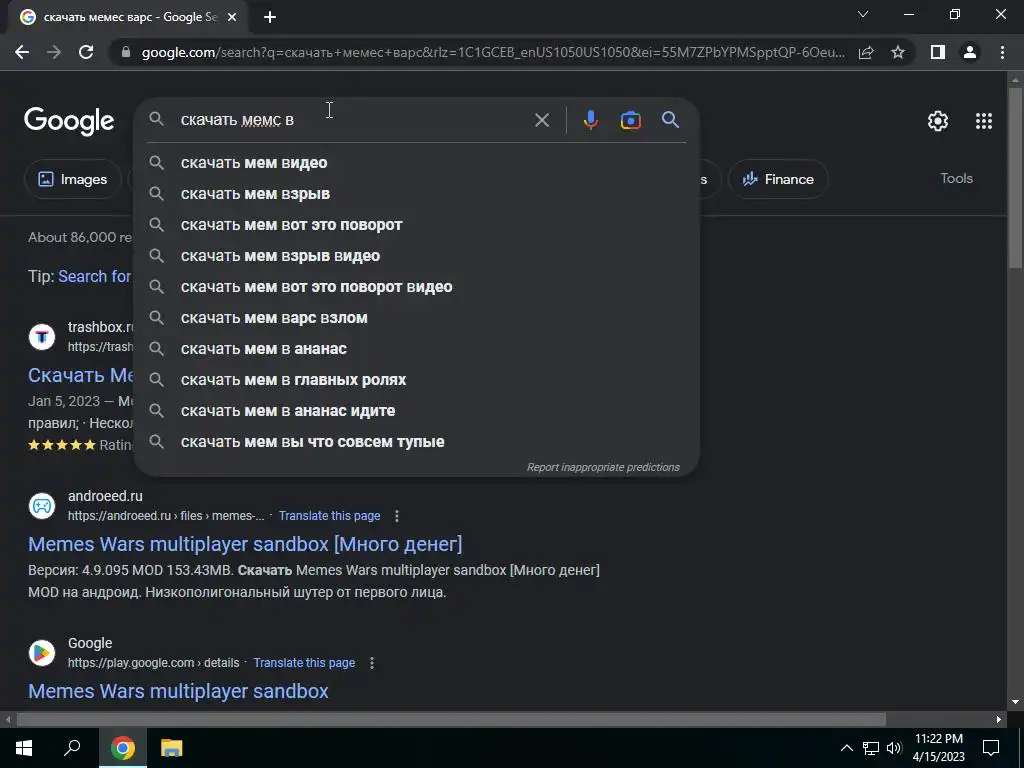Open File Explorer from taskbar
The image size is (1024, 768).
[171, 748]
